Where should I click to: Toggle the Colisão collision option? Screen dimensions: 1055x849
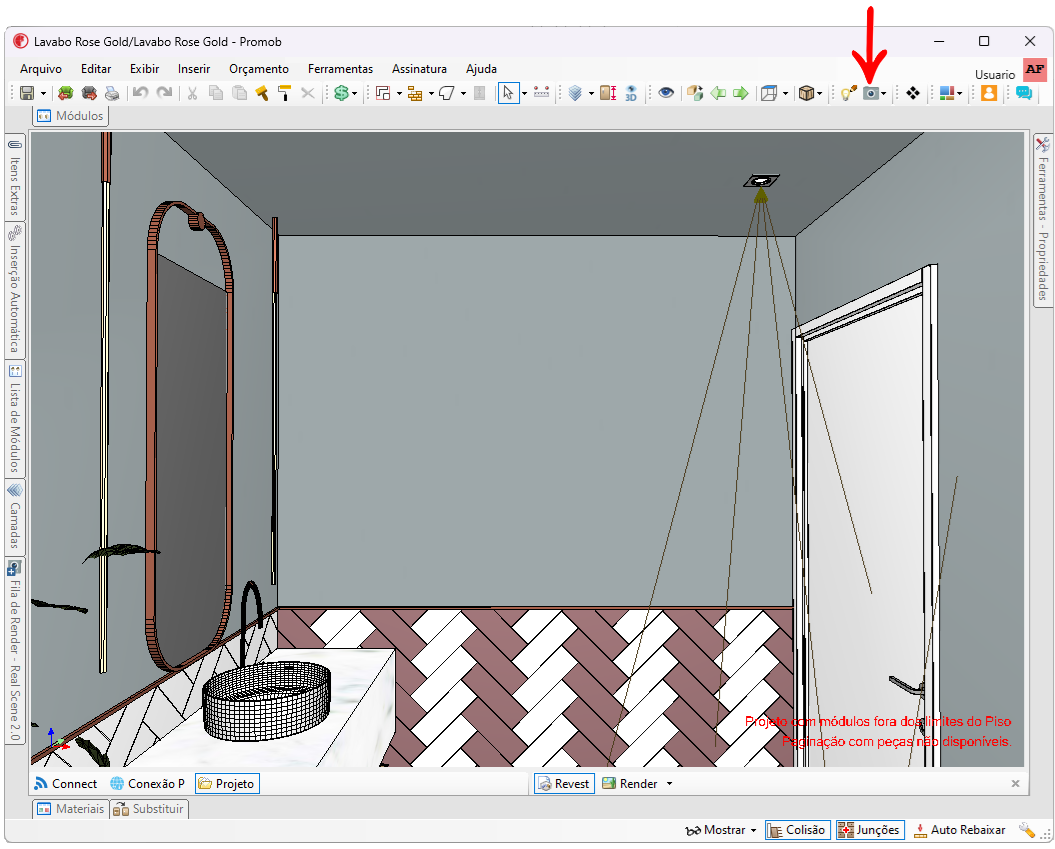[x=798, y=829]
